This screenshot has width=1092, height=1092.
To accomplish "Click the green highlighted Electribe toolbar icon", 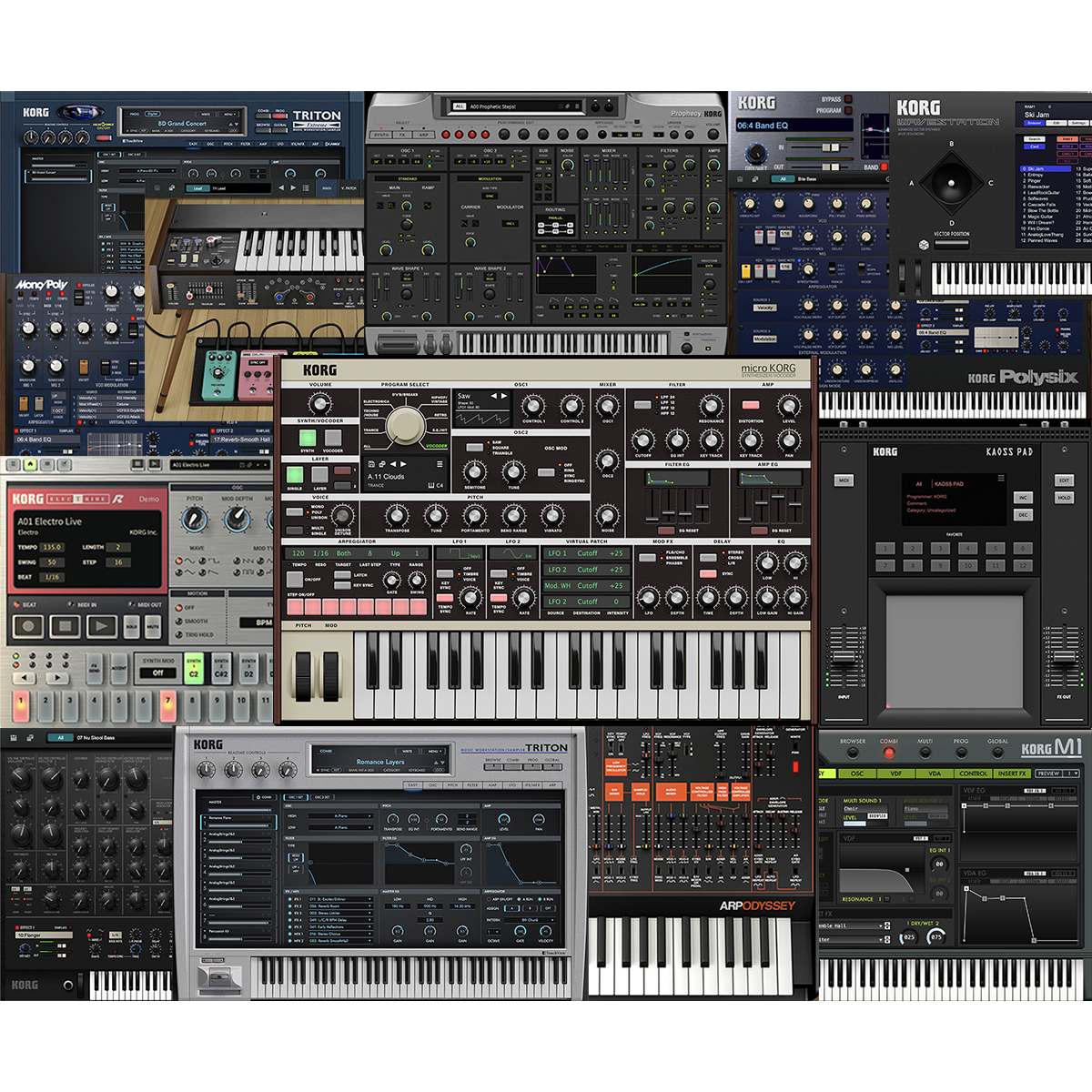I will click(x=30, y=464).
